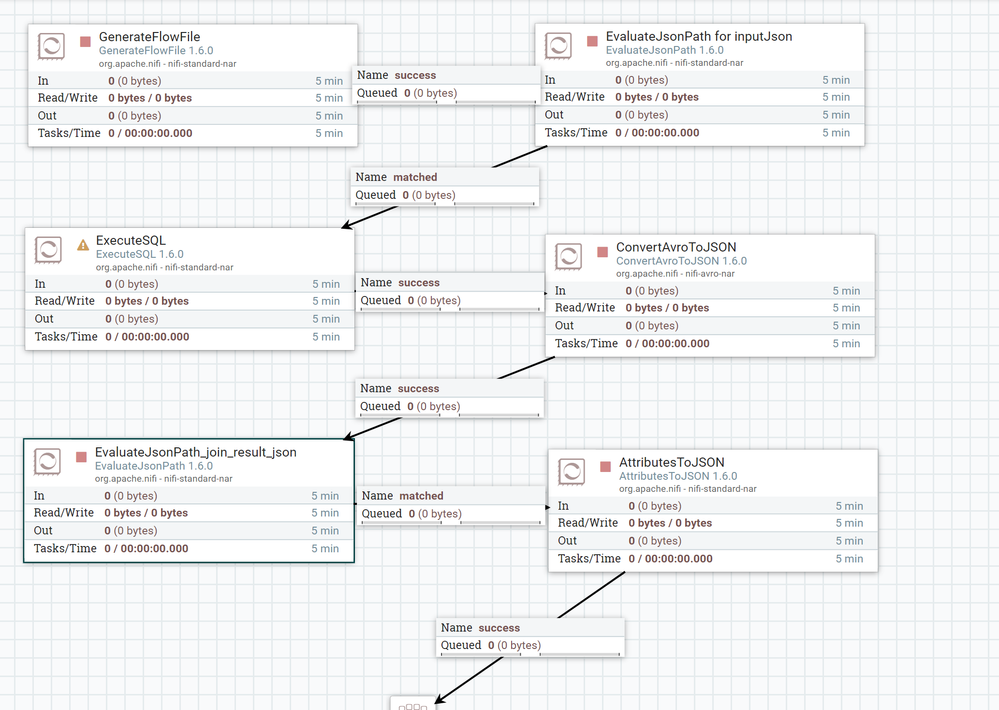Click the AttributesToJSON processor title text
Screen dimensions: 999x710
coord(671,462)
